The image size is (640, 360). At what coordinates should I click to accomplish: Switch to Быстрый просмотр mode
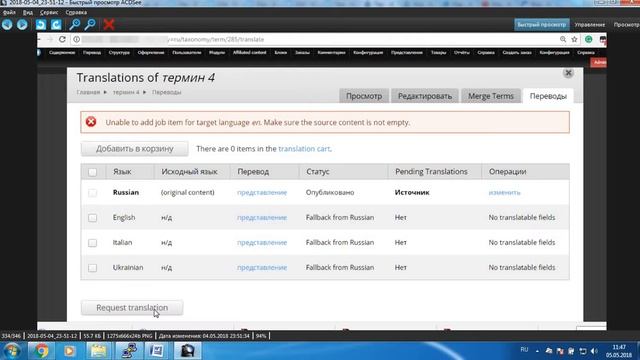[542, 24]
